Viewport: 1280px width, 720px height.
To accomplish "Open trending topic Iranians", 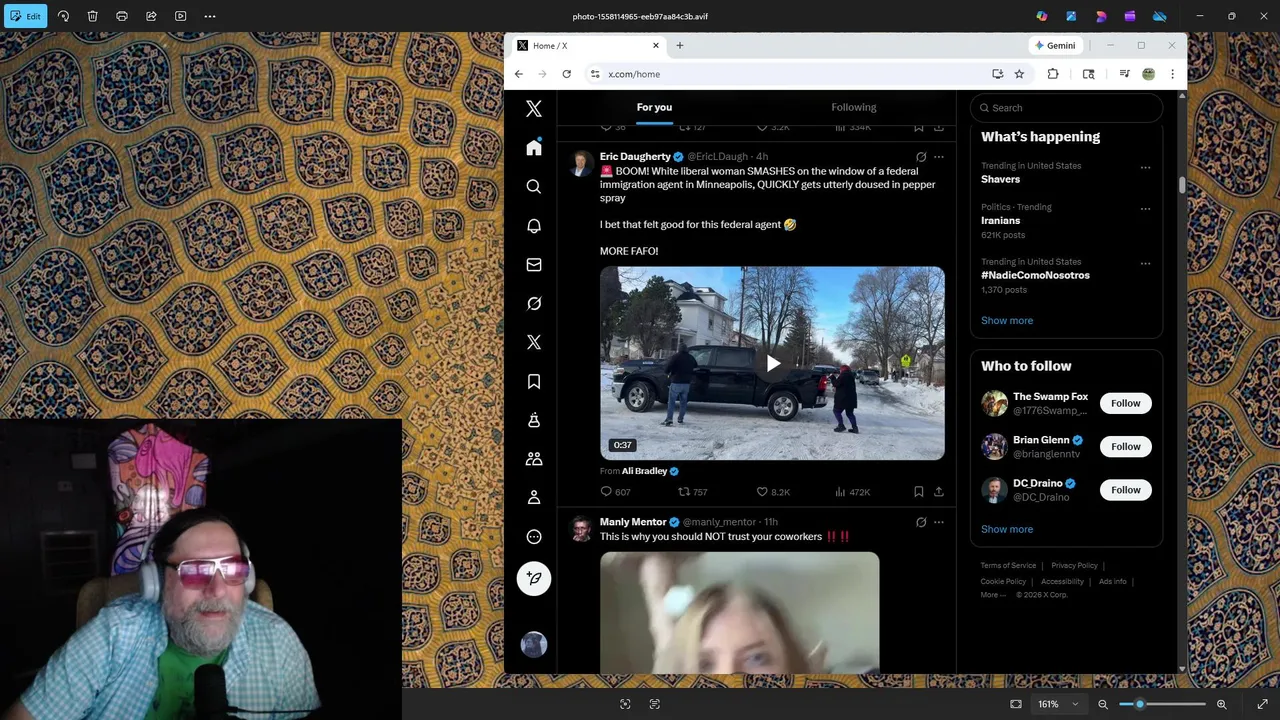I will coord(1000,220).
